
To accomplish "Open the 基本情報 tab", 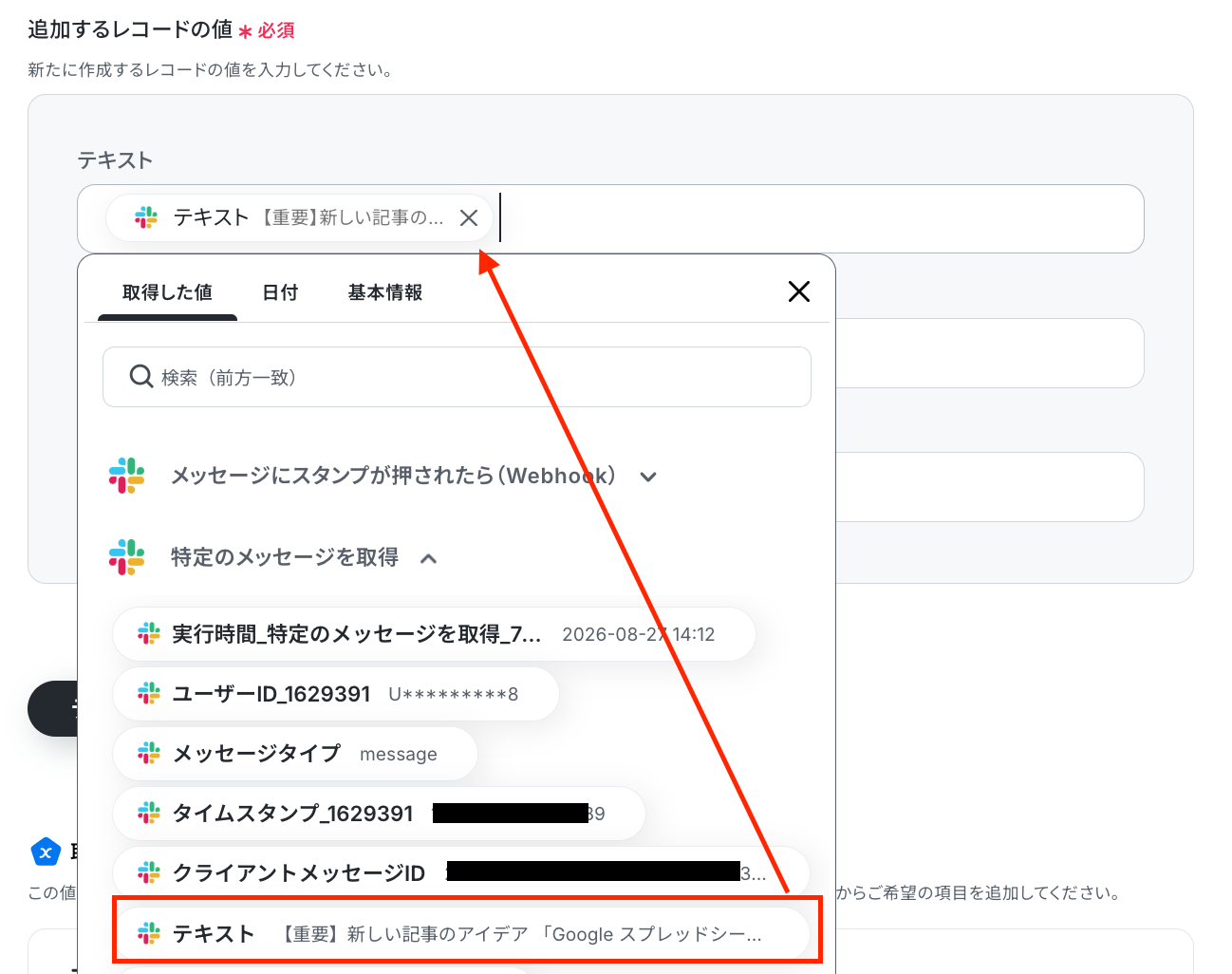I will click(x=385, y=292).
